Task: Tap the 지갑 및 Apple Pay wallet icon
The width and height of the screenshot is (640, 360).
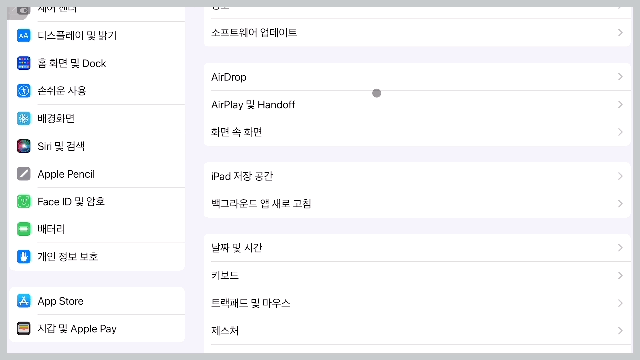Action: click(x=24, y=329)
